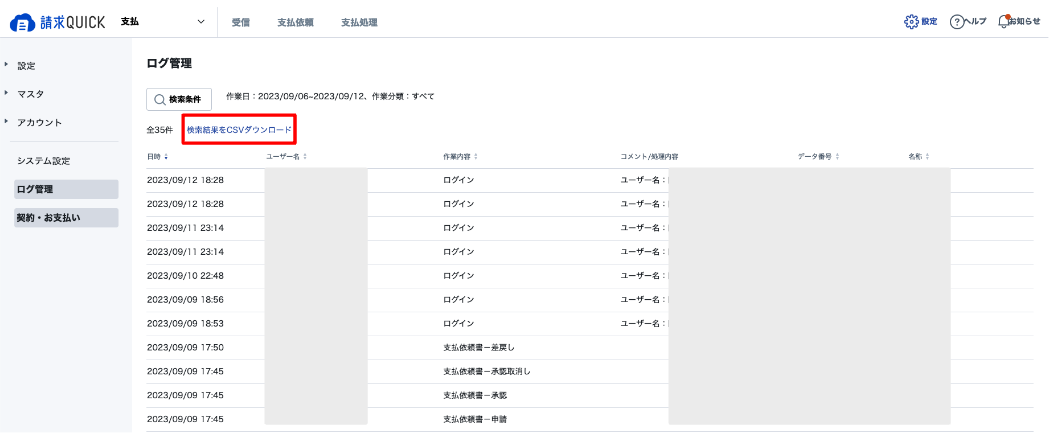The image size is (1055, 438).
Task: Click the 2023/09/10 22:48 date cell
Action: [x=185, y=276]
